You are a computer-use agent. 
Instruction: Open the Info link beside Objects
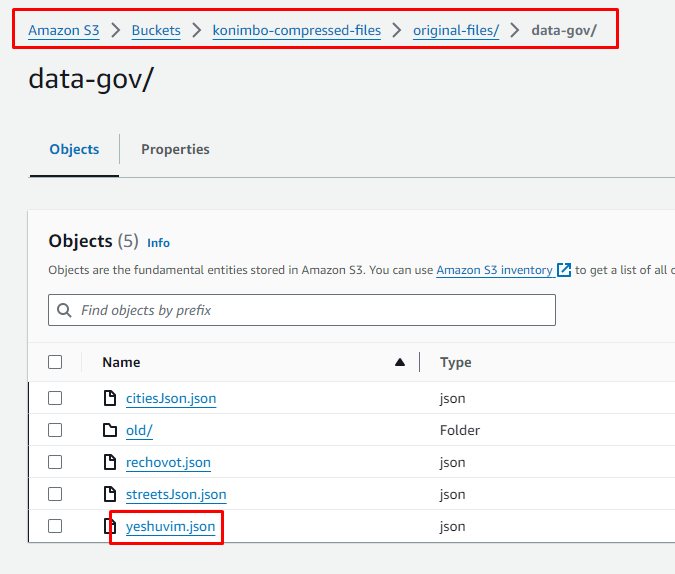tap(158, 243)
